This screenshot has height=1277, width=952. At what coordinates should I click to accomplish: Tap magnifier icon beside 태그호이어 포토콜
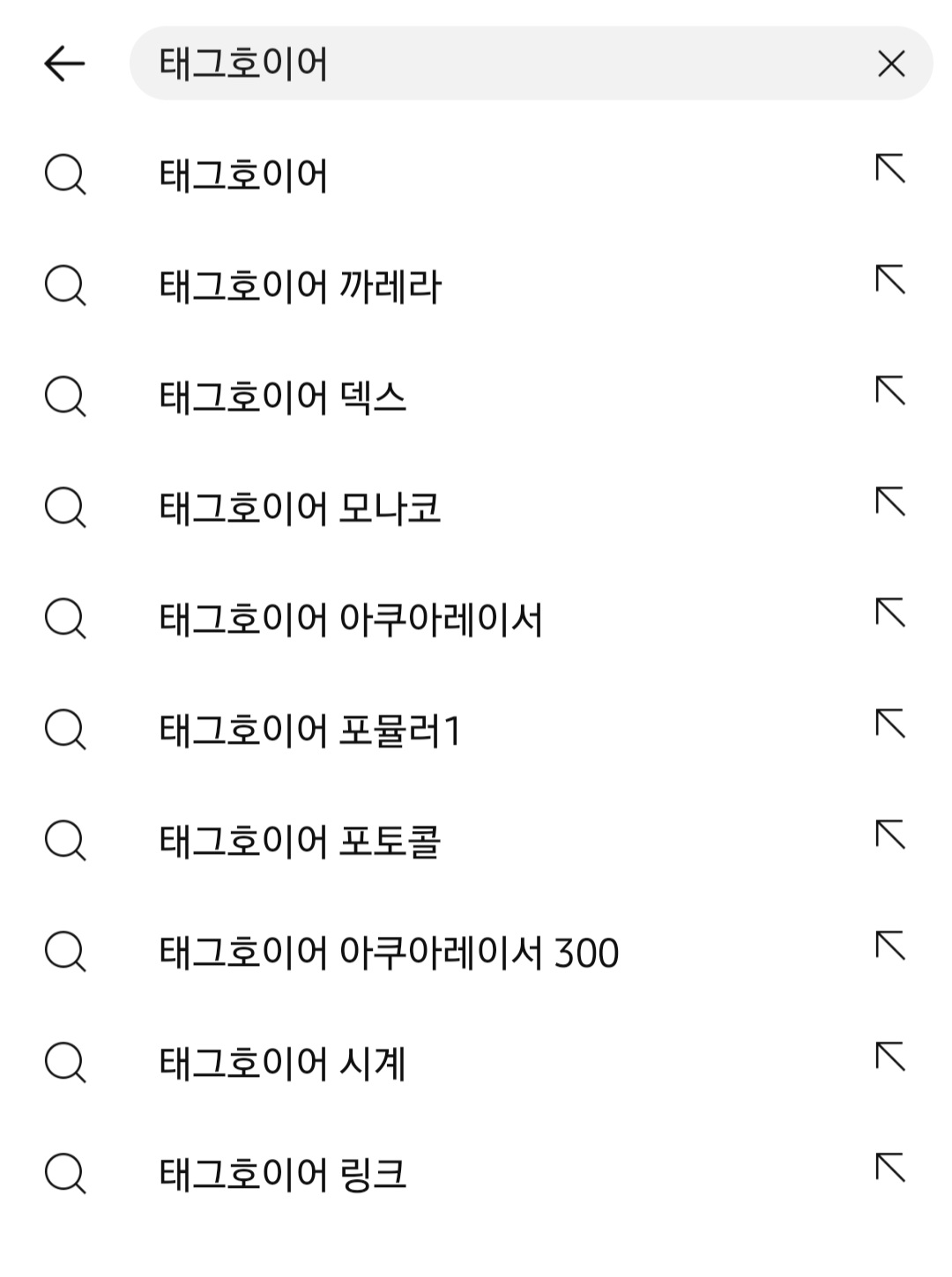click(65, 841)
